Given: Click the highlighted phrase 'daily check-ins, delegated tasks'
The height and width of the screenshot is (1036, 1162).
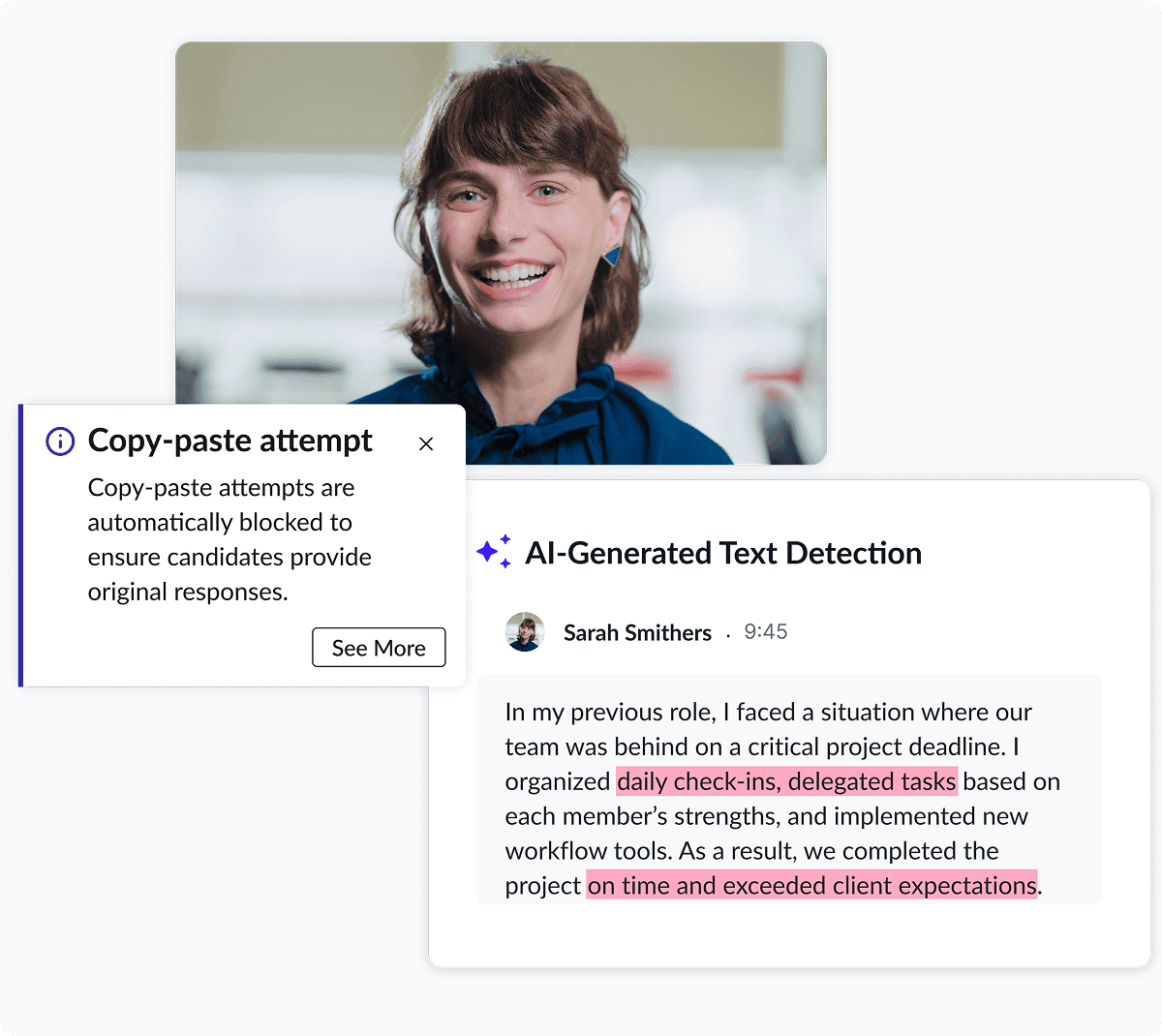Looking at the screenshot, I should coord(786,781).
